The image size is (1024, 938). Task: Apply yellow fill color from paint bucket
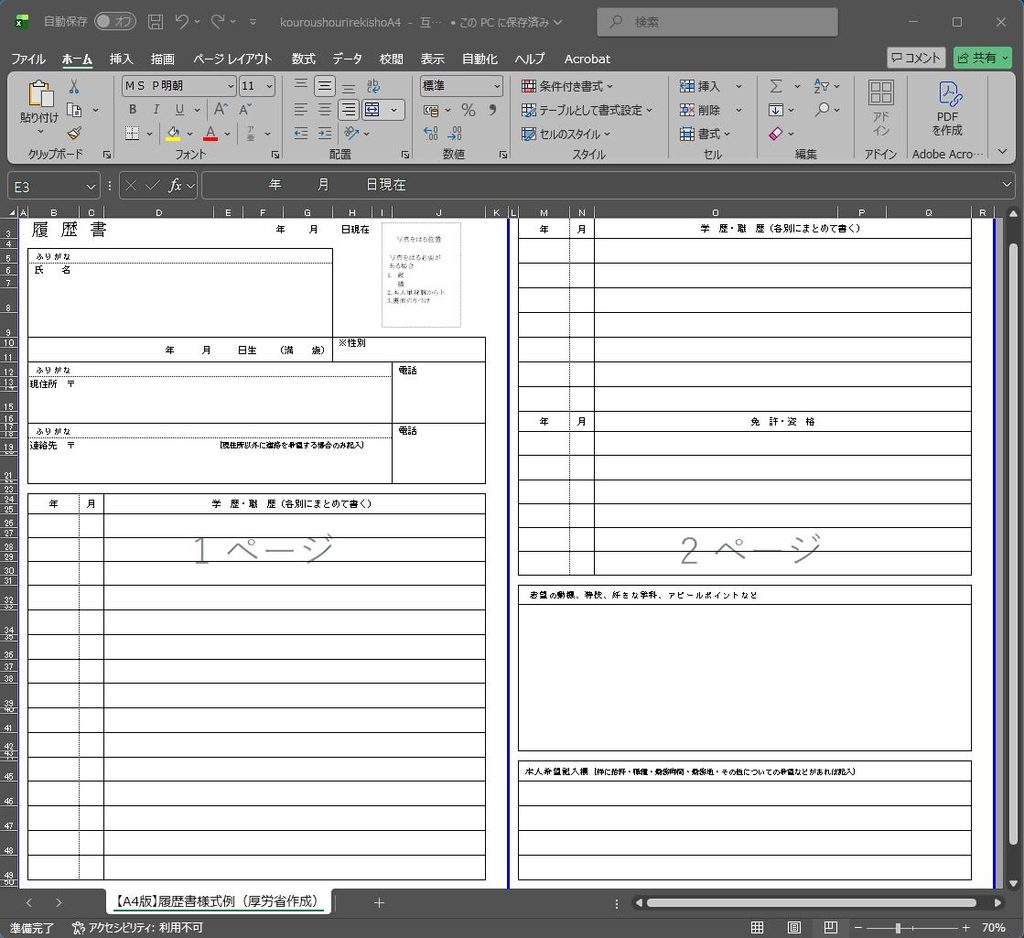(x=173, y=133)
